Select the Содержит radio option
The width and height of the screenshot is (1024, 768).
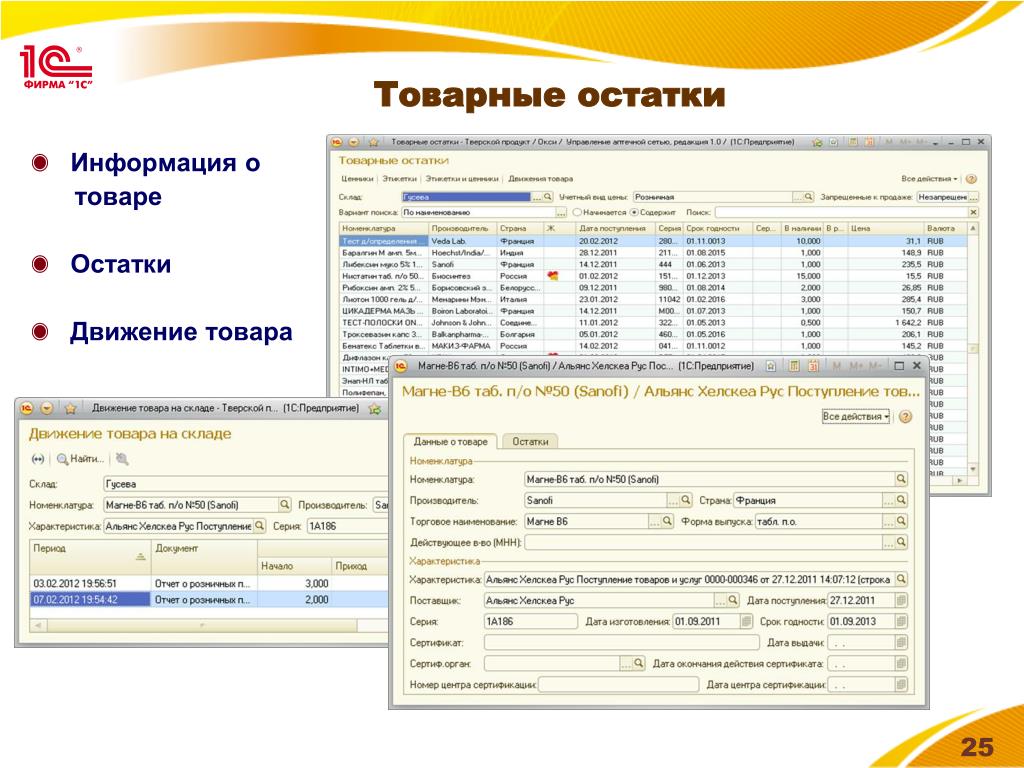click(x=633, y=212)
